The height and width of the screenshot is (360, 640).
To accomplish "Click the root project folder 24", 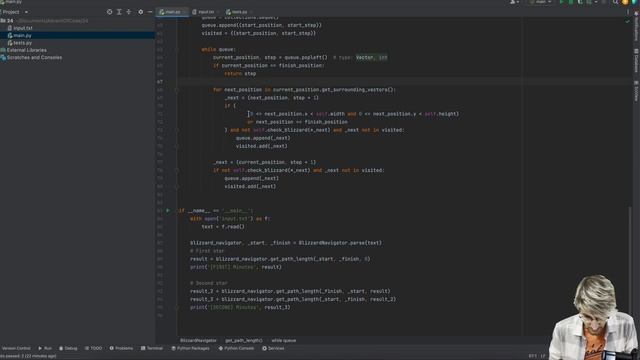I will click(10, 20).
